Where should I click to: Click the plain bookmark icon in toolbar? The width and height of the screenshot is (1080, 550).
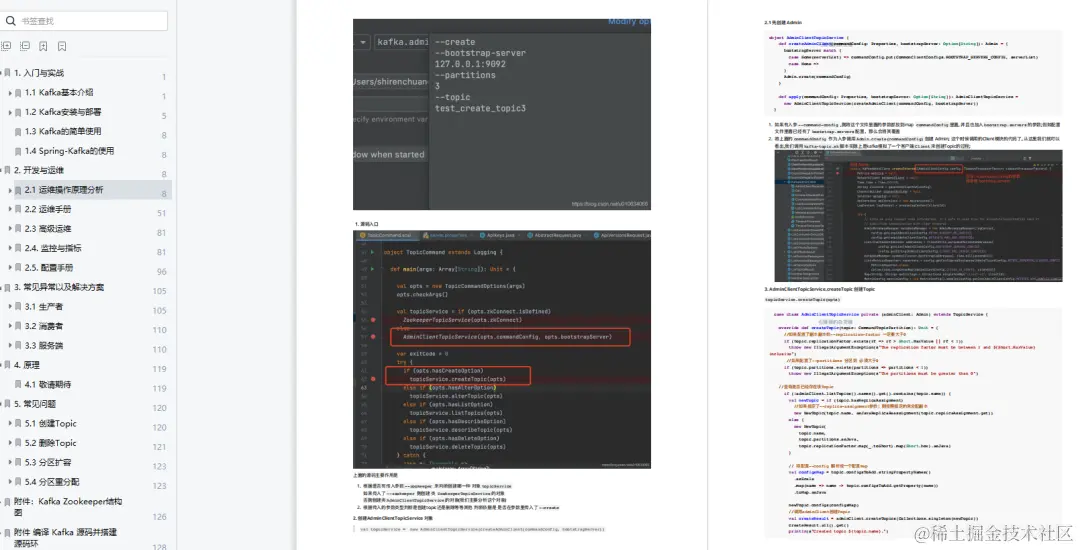[x=62, y=46]
